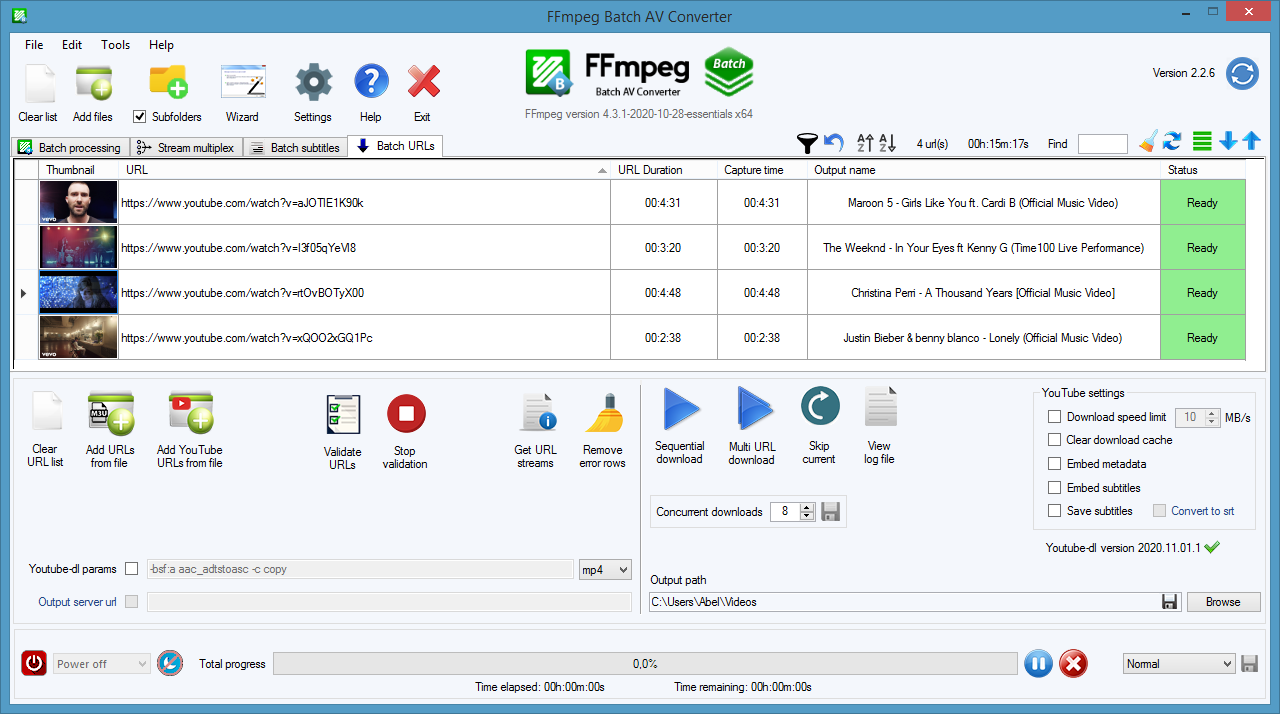Click Stop validation icon

click(x=406, y=414)
